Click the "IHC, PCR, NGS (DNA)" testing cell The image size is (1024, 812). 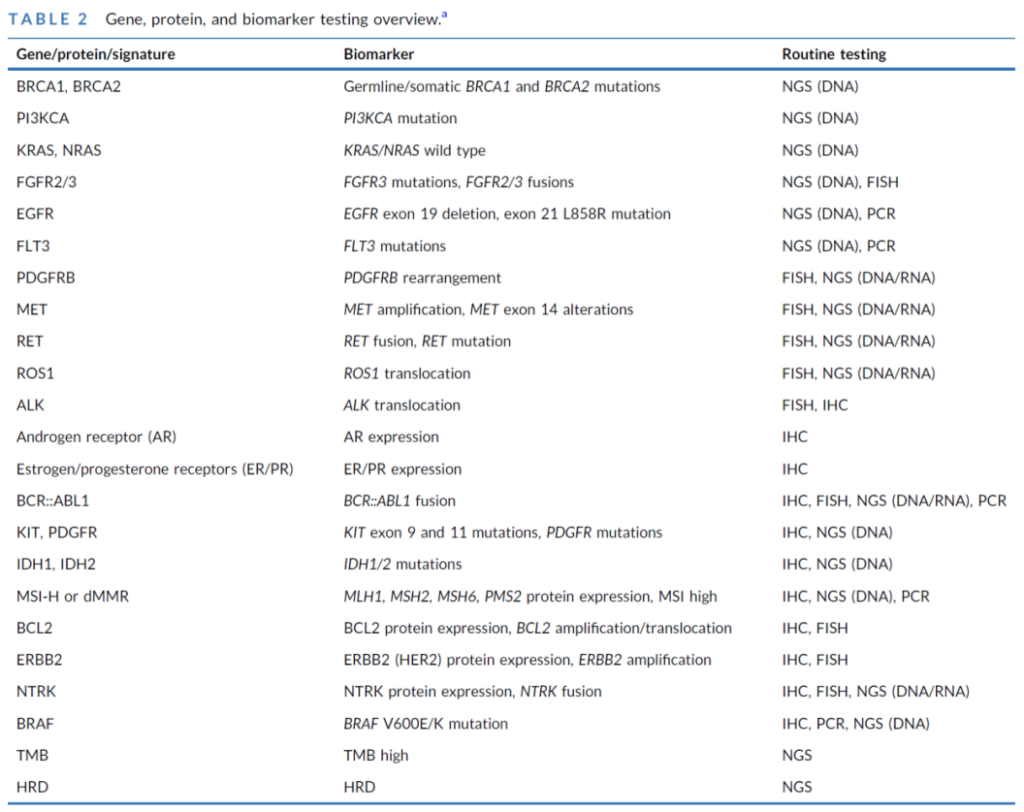click(x=855, y=724)
